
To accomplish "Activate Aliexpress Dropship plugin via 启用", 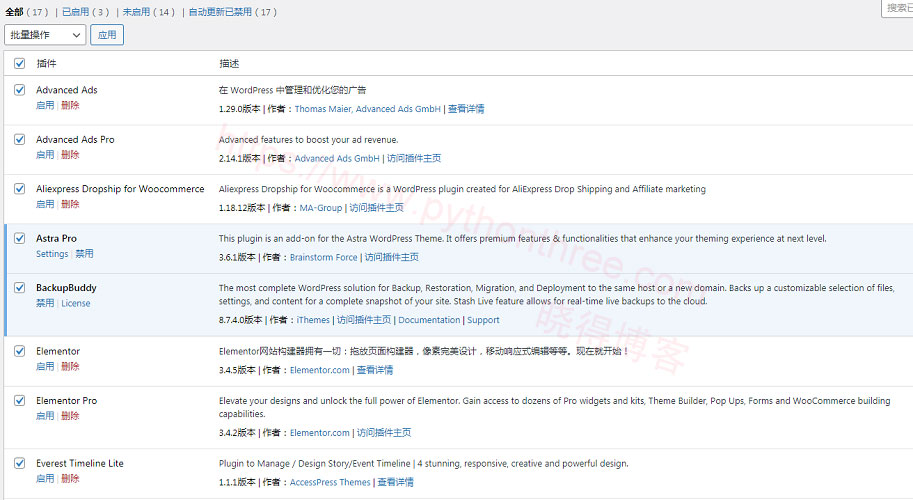I will click(x=45, y=204).
